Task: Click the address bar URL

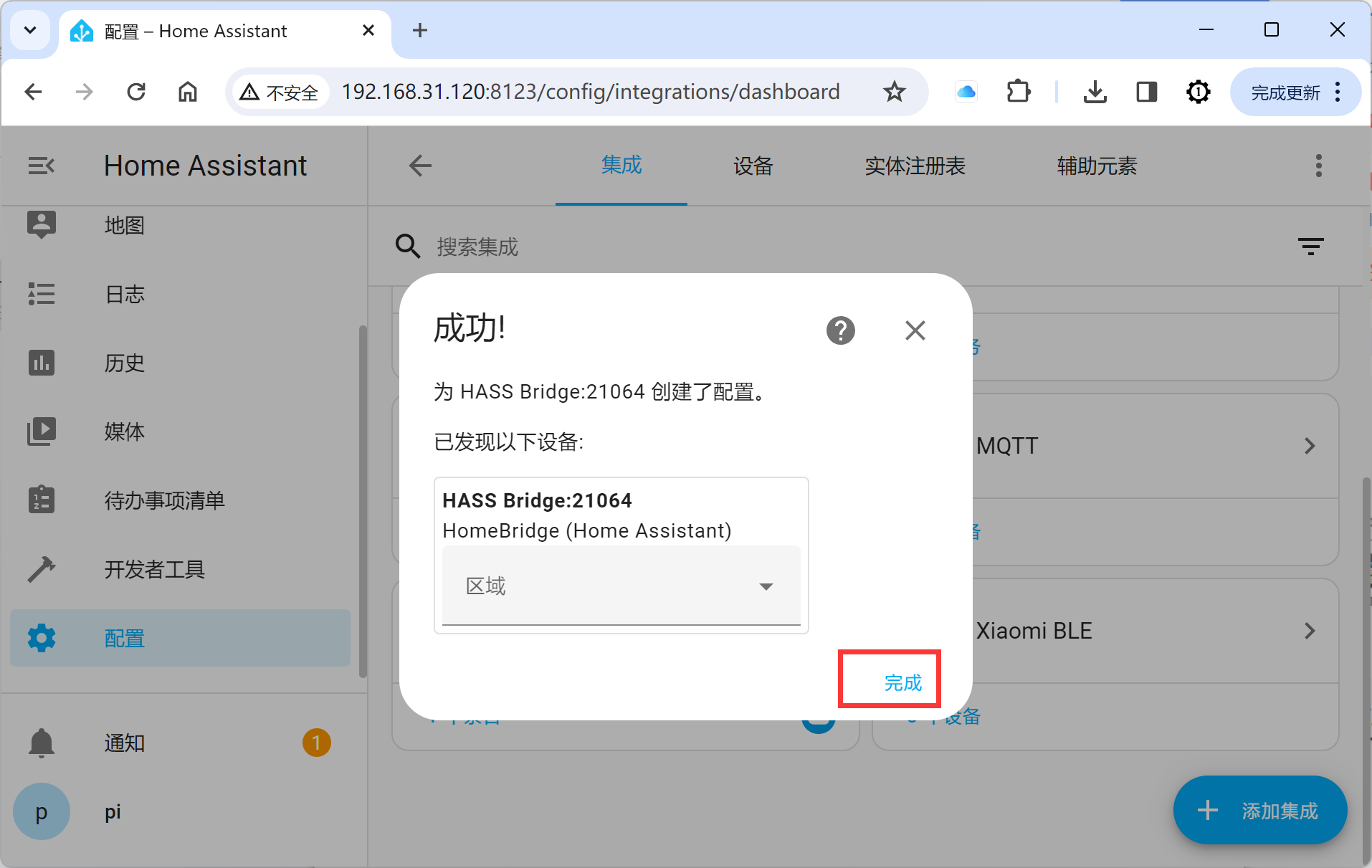Action: pos(590,92)
